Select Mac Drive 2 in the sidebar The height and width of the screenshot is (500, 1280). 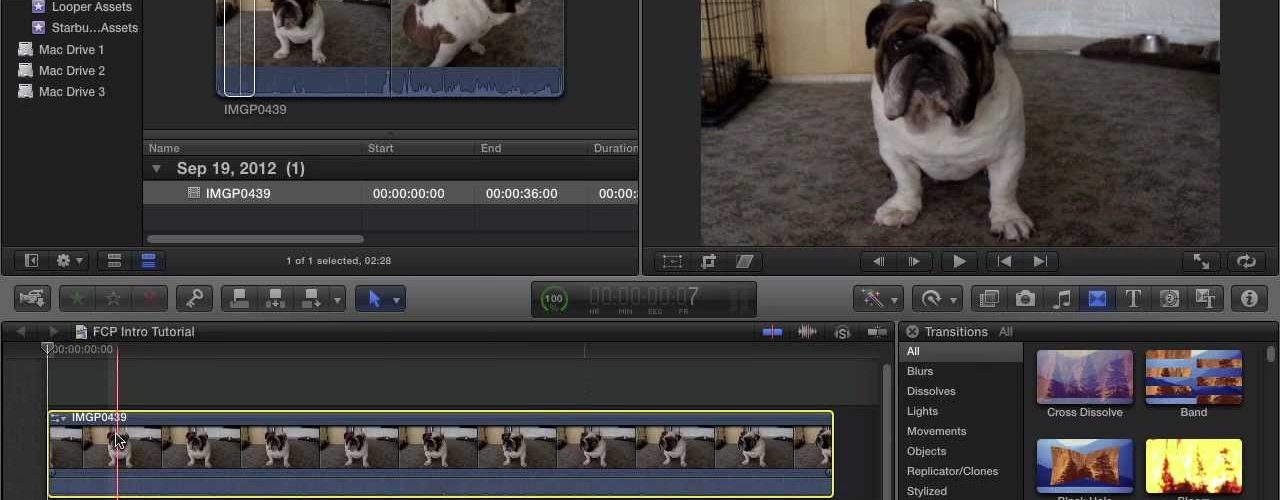pos(71,70)
